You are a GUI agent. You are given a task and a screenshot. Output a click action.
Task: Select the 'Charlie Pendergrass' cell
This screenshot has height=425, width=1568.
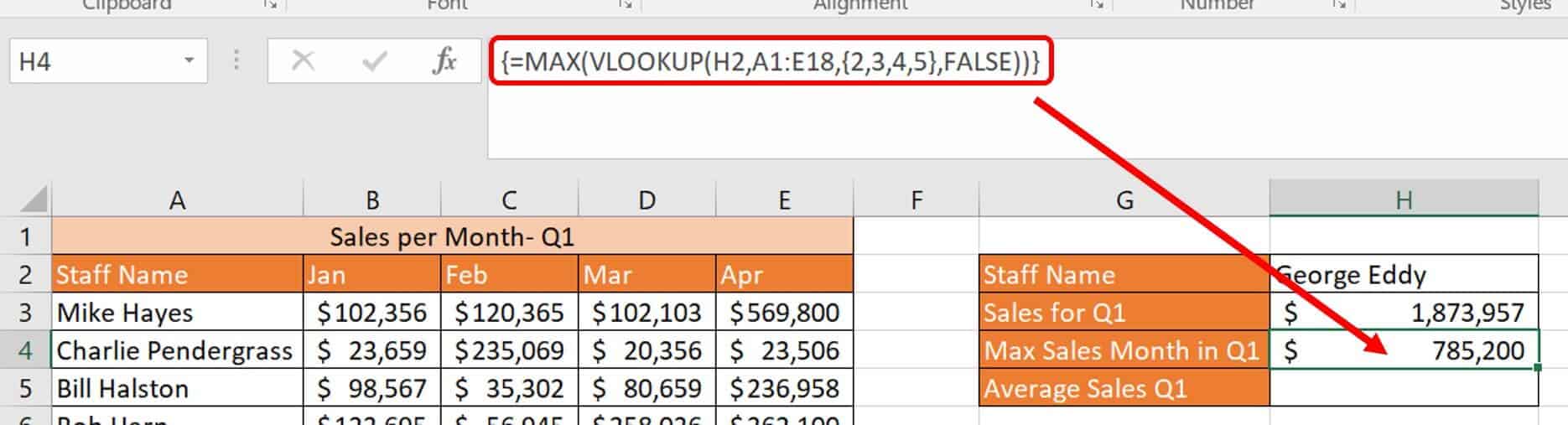coord(177,350)
